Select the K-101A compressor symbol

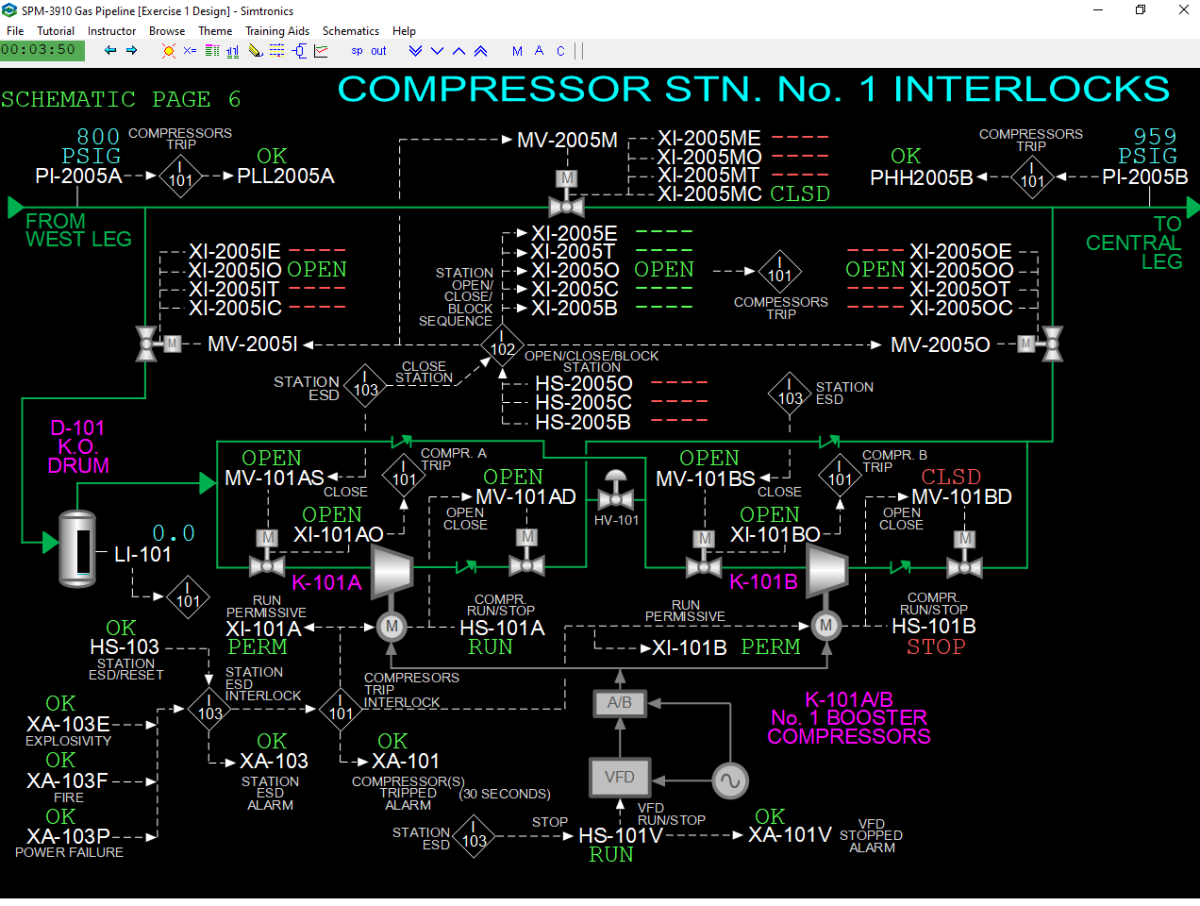(393, 572)
